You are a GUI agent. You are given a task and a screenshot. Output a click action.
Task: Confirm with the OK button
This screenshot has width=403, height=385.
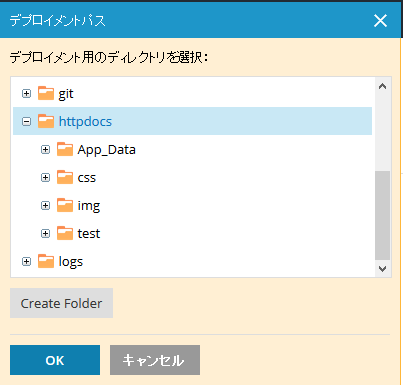[x=55, y=360]
